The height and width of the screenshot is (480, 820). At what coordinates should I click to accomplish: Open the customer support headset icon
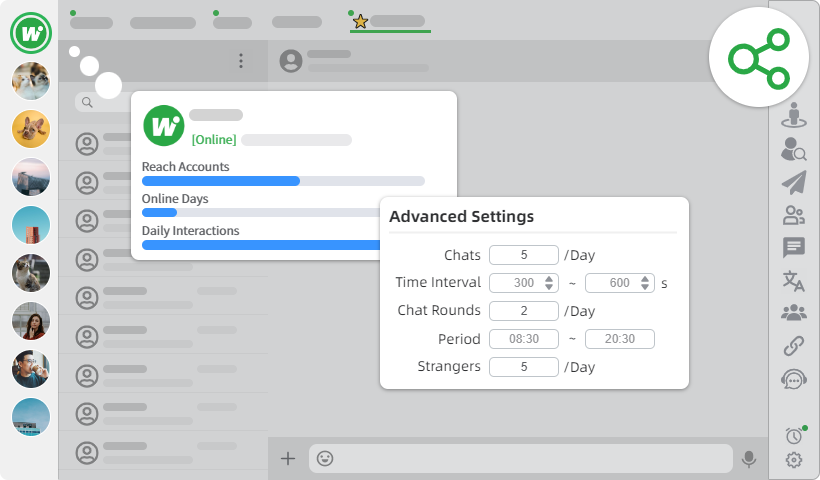pos(794,379)
